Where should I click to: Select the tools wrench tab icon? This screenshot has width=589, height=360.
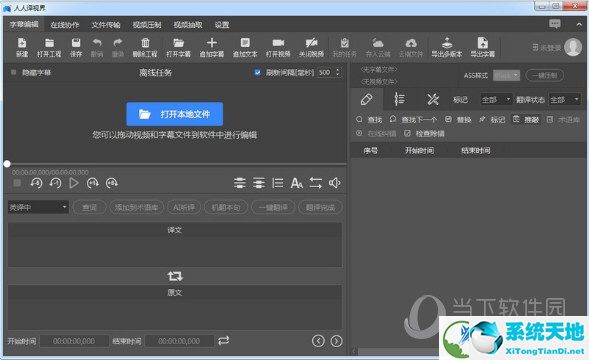point(433,100)
